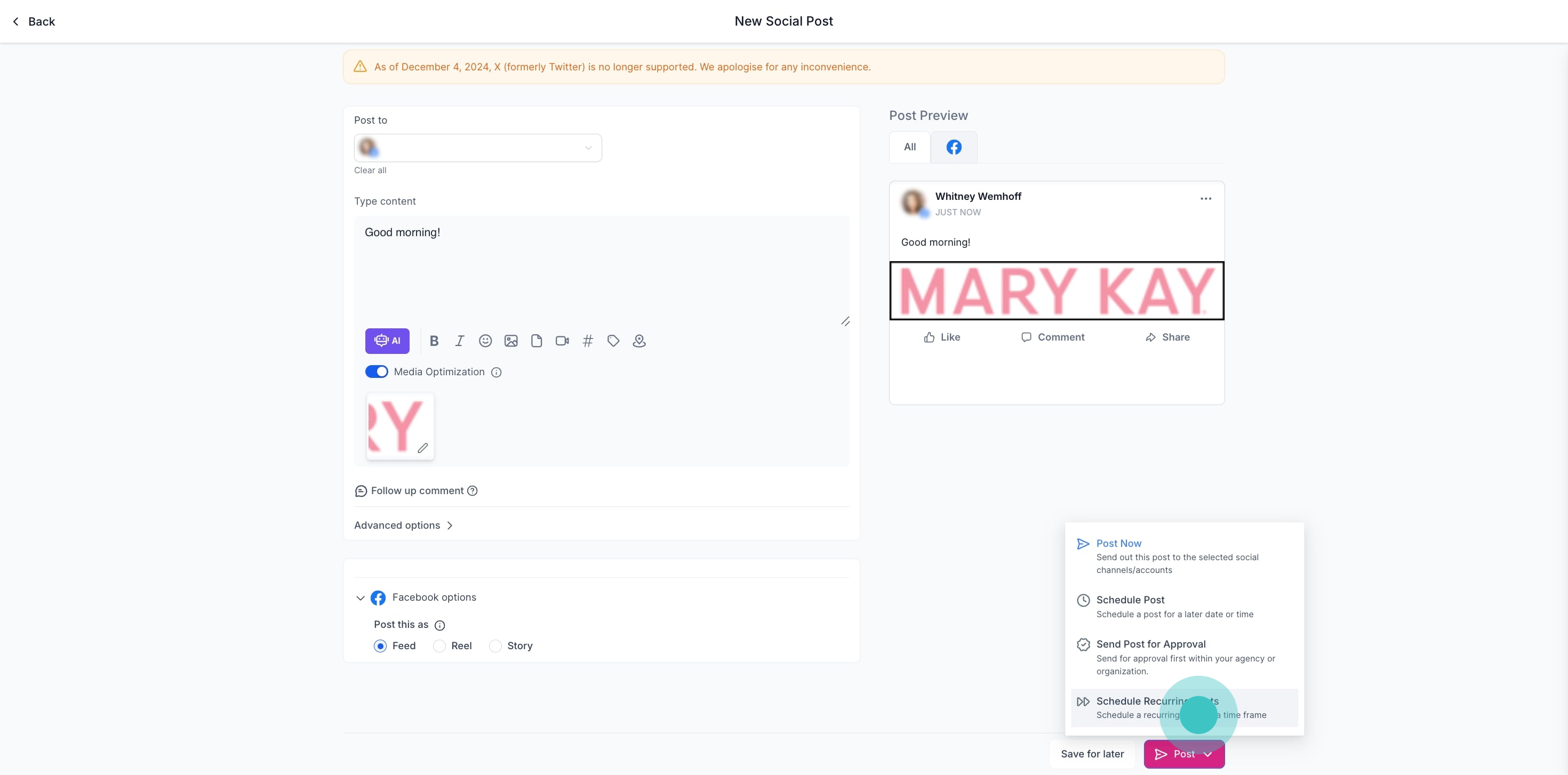Screen dimensions: 1568x775
Task: Open the Post to account dropdown
Action: [x=478, y=148]
